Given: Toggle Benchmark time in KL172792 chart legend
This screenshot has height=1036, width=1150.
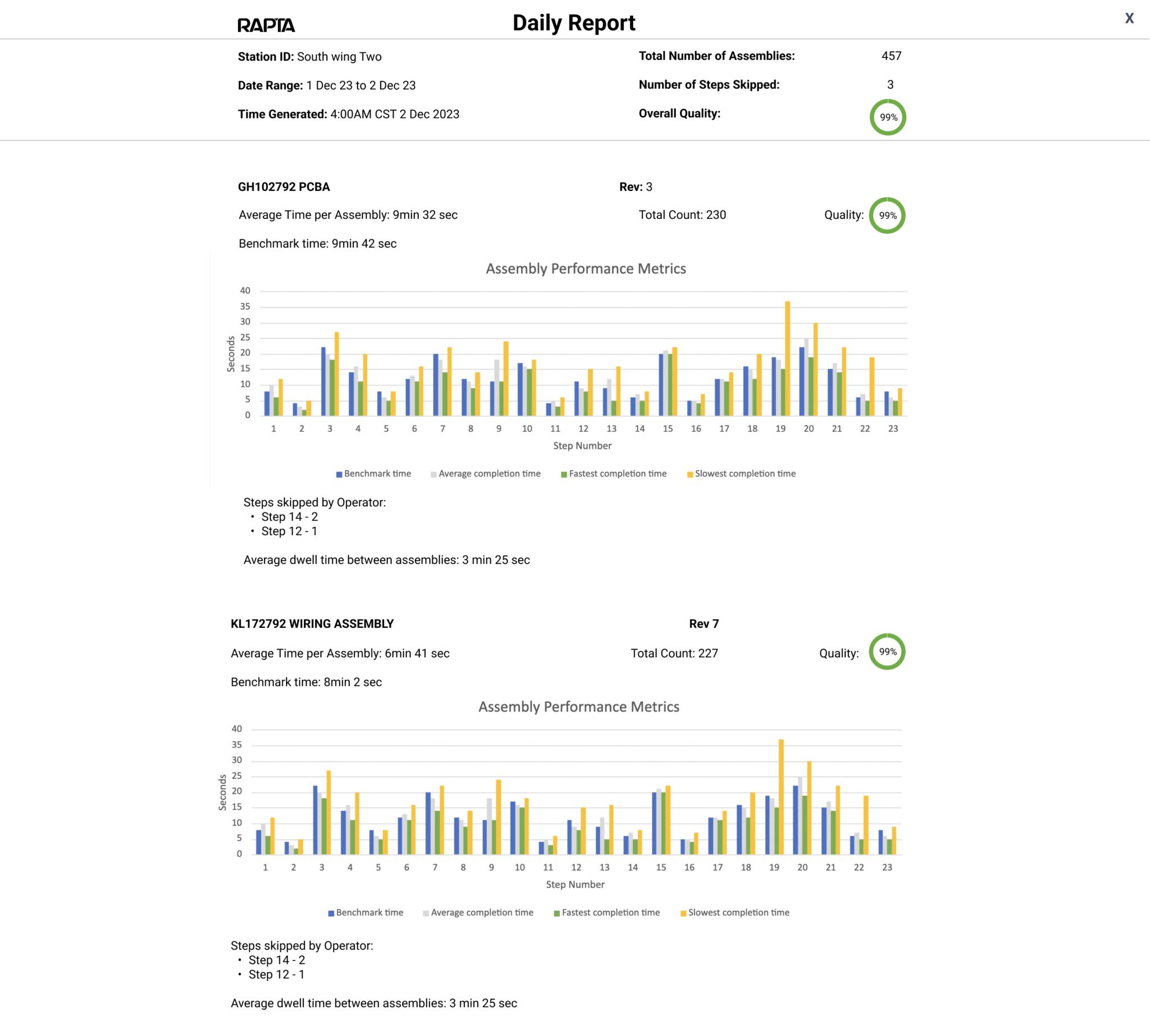Looking at the screenshot, I should pyautogui.click(x=331, y=912).
